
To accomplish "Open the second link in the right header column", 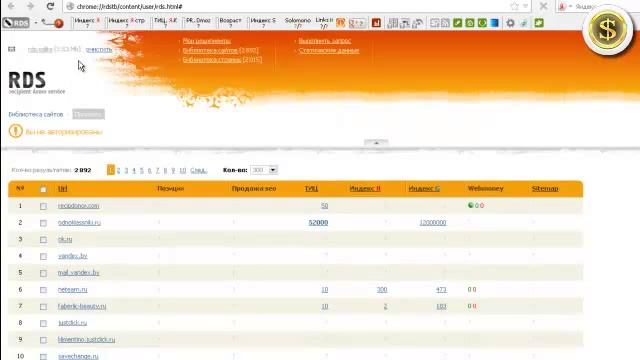I will pos(329,51).
